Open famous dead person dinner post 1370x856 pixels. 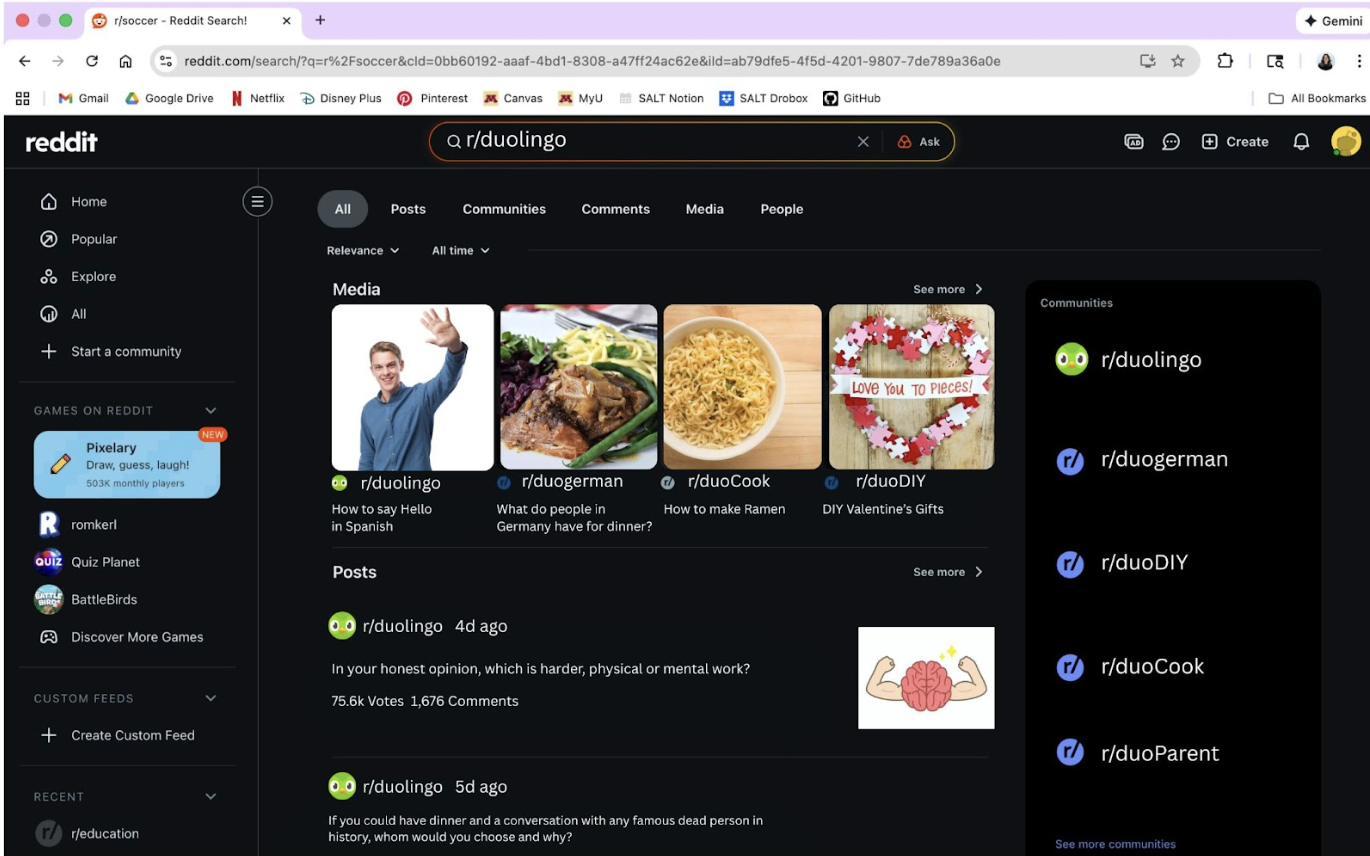coord(545,829)
